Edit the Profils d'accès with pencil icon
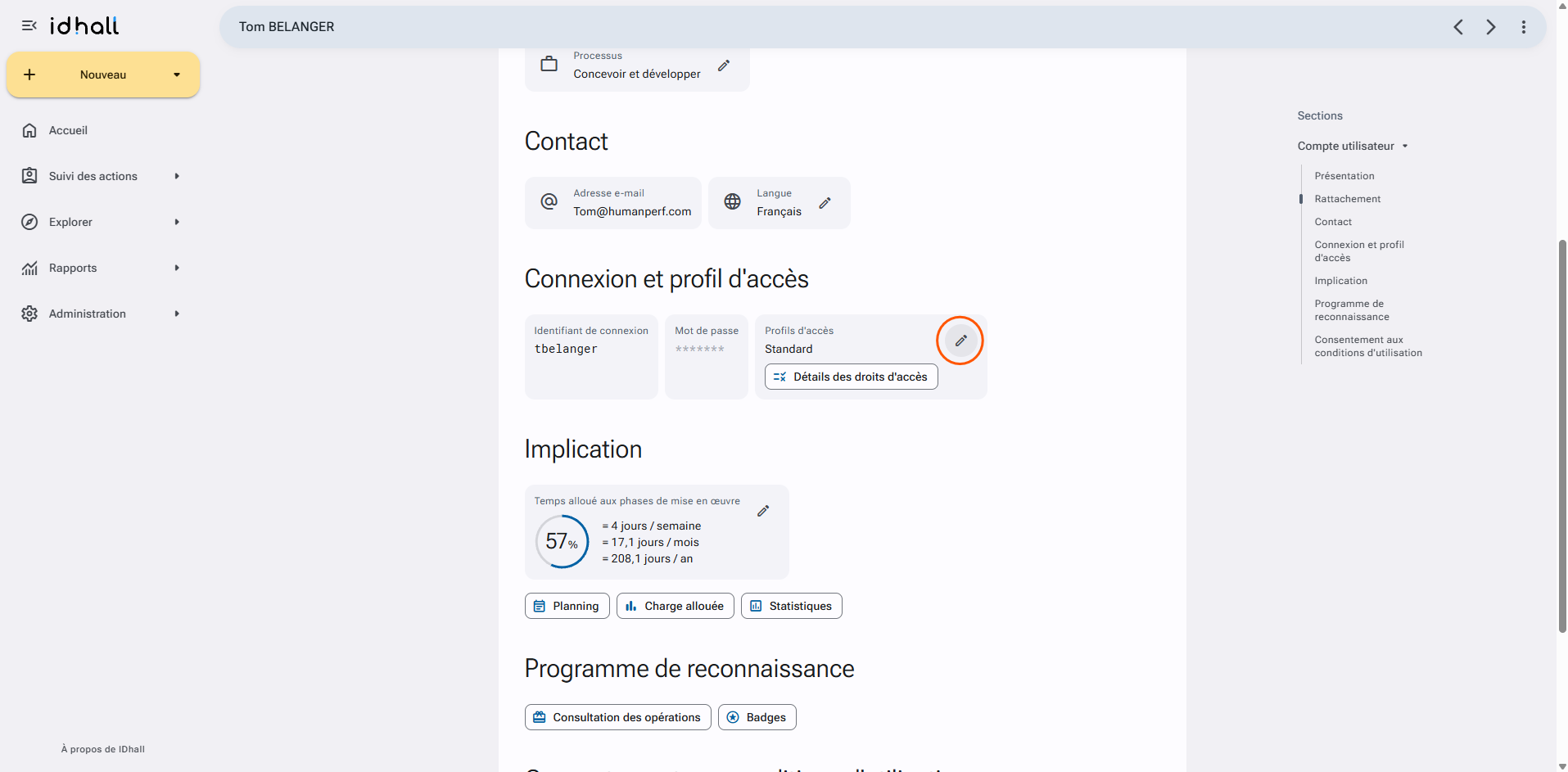 tap(960, 341)
